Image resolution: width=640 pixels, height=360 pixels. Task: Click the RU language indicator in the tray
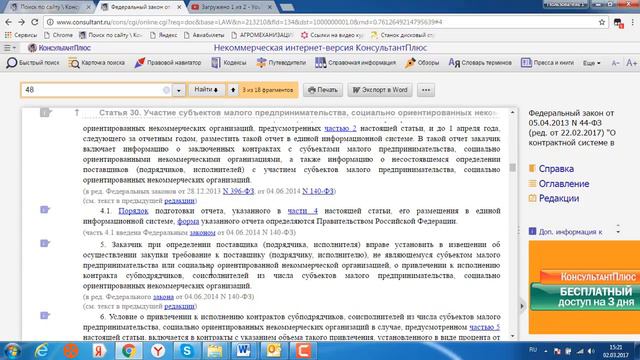tap(533, 350)
